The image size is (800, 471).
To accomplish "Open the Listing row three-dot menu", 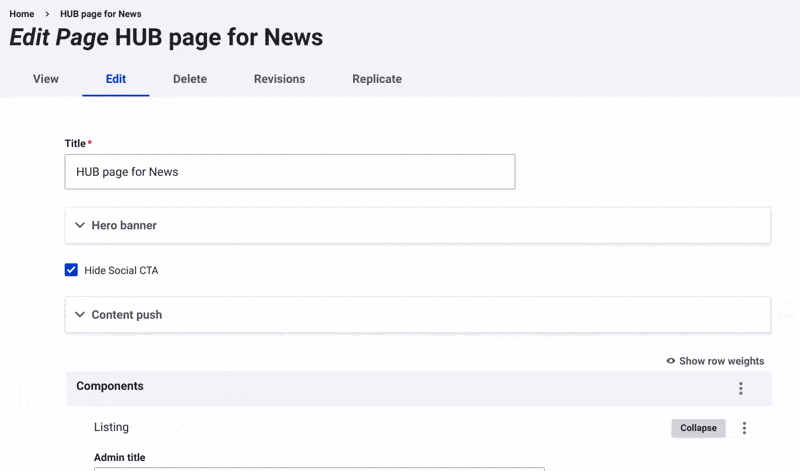I will [x=744, y=428].
